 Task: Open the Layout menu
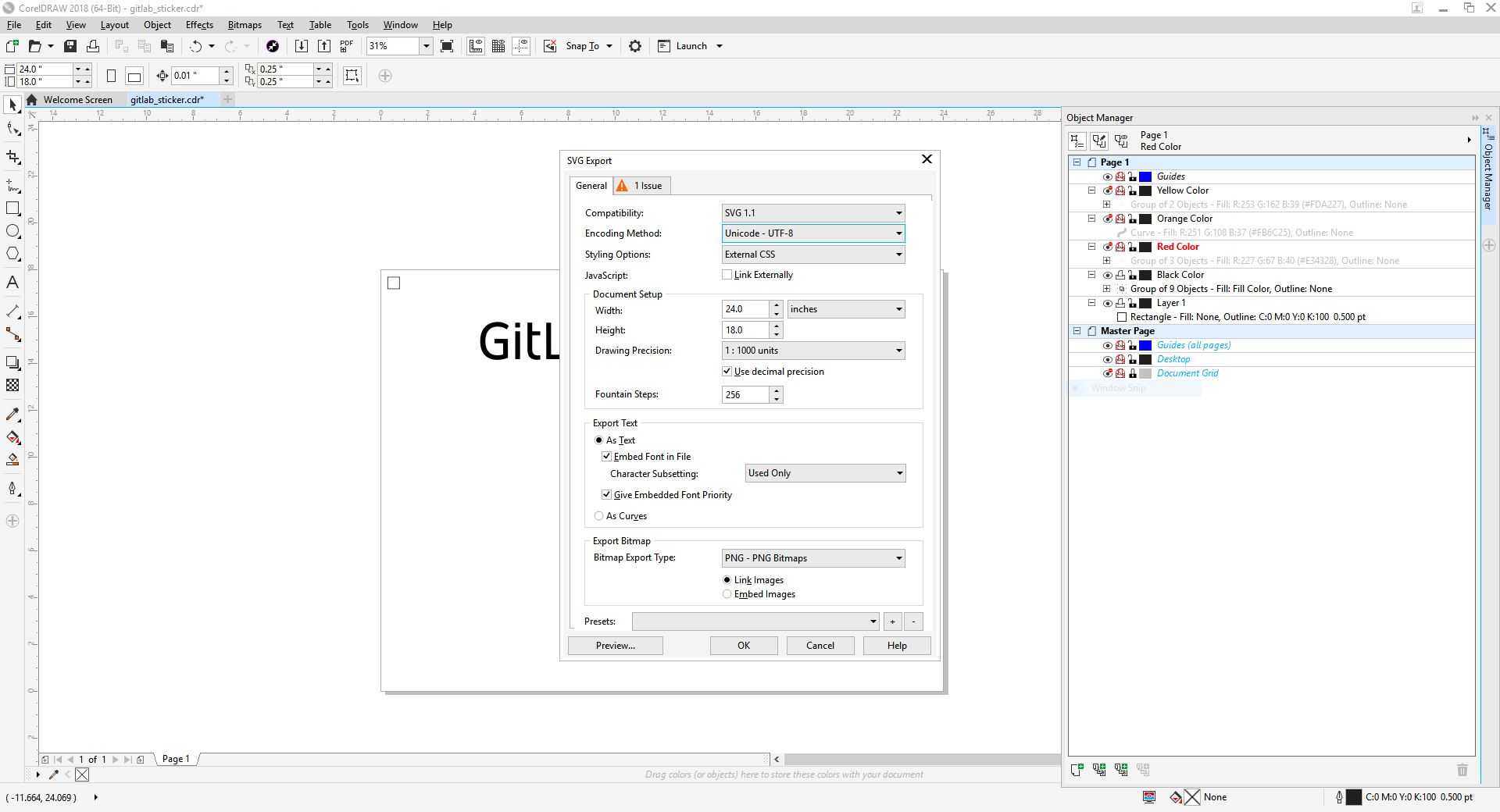point(114,25)
